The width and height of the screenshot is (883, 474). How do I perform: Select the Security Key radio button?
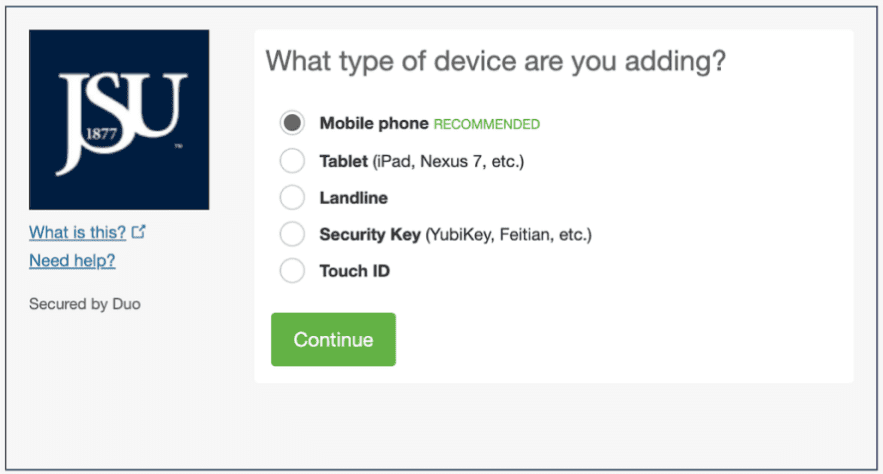point(292,234)
